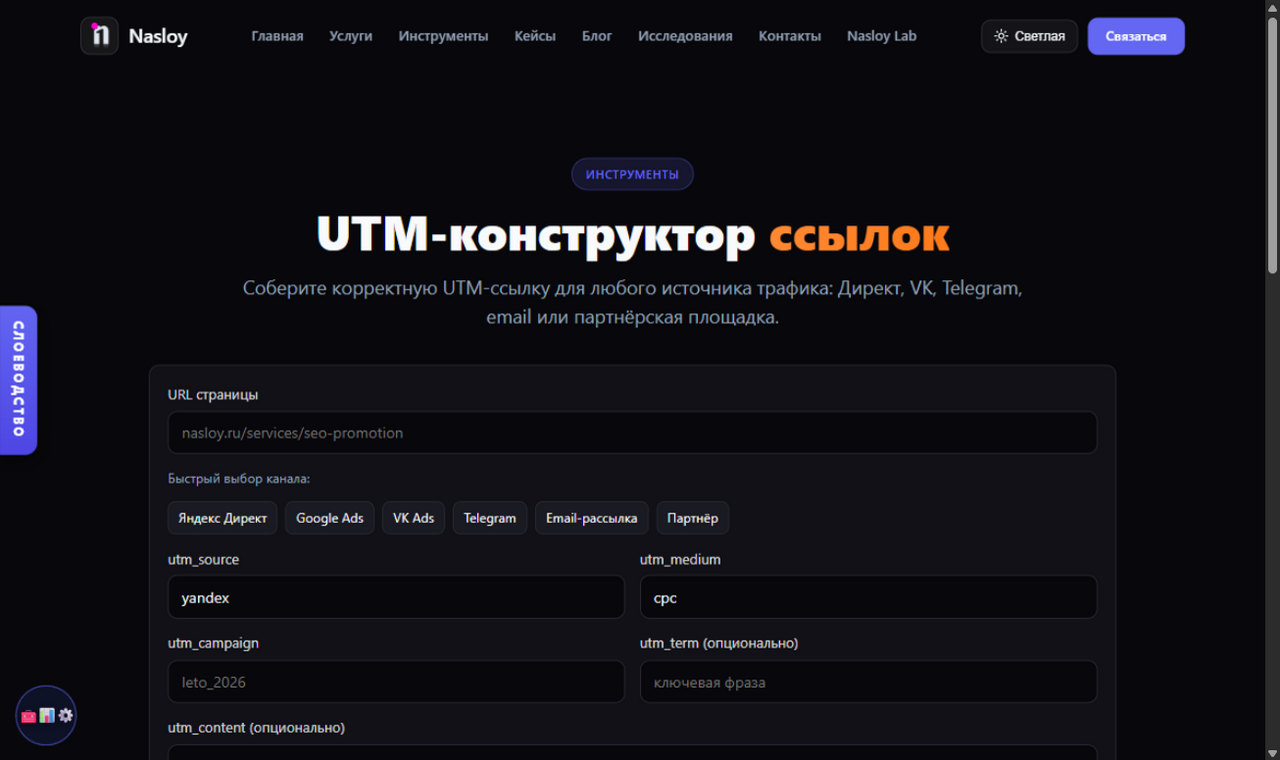This screenshot has height=760, width=1280.
Task: Open the floating widget with gear icon
Action: [46, 715]
